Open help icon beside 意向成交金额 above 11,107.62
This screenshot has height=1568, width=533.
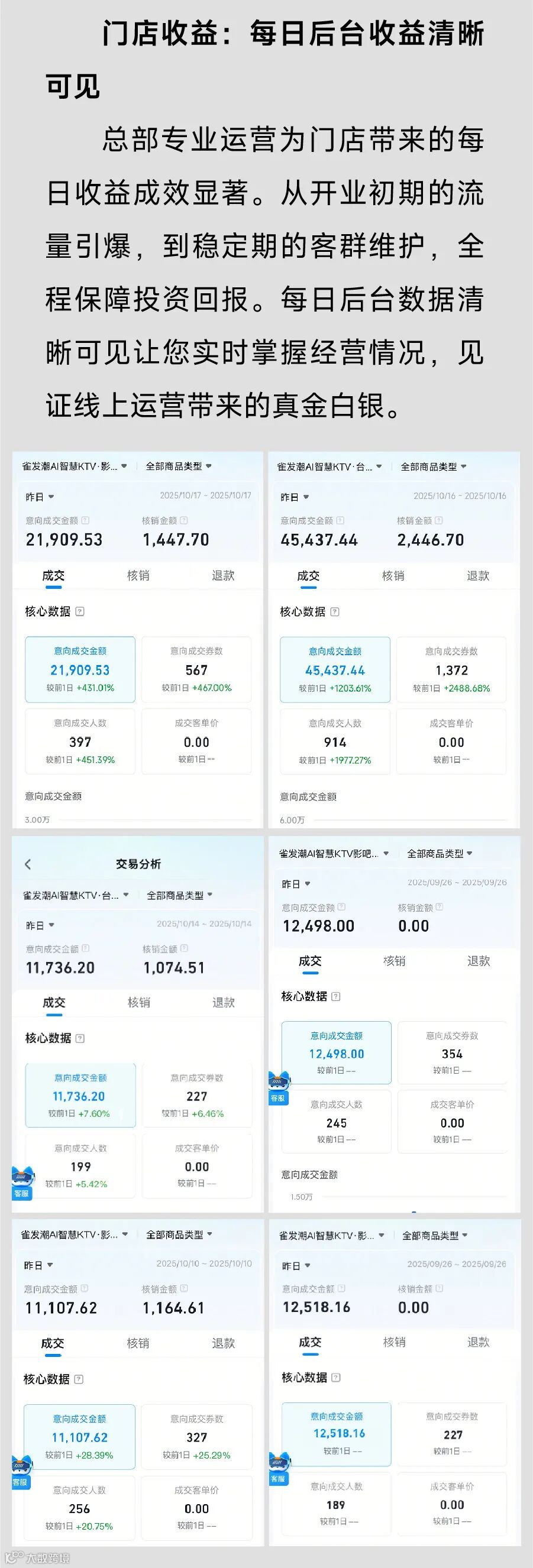[85, 1288]
